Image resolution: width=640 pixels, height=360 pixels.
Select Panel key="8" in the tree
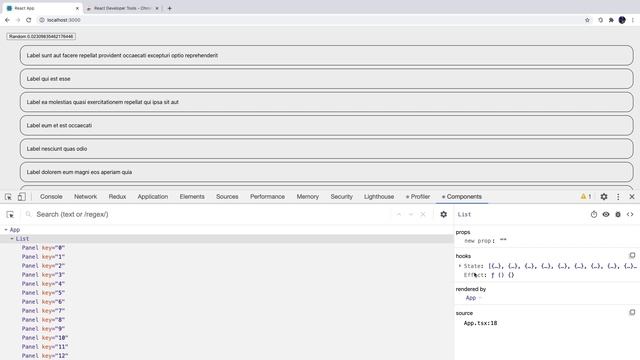[43, 320]
